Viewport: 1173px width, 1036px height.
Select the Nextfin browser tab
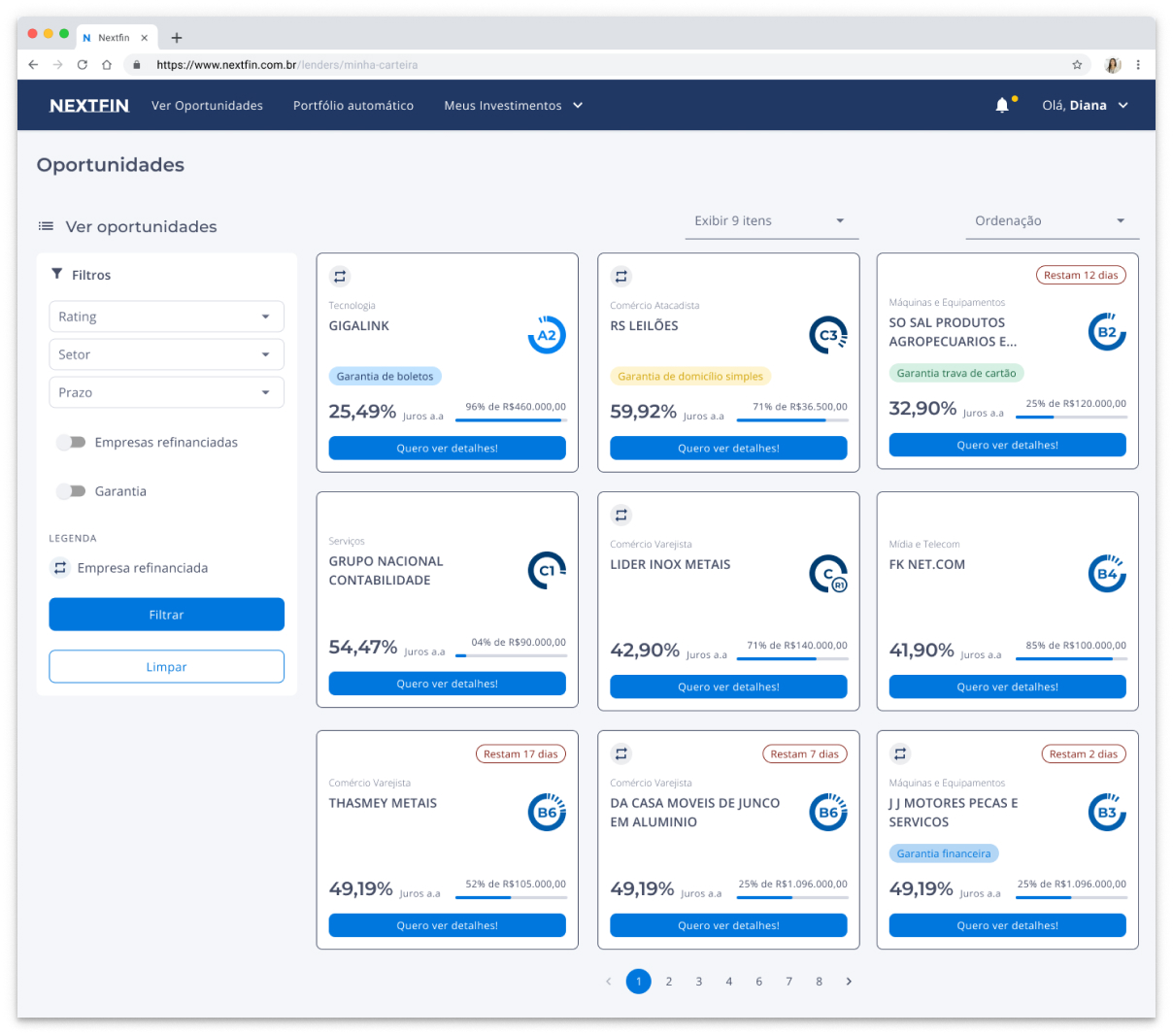click(x=116, y=38)
